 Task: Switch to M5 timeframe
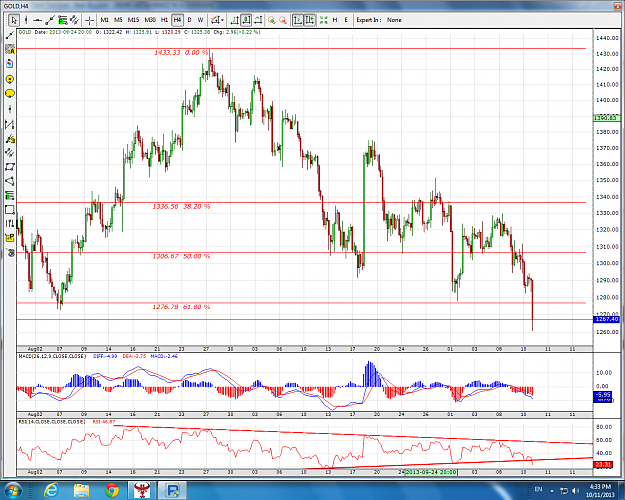coord(118,20)
